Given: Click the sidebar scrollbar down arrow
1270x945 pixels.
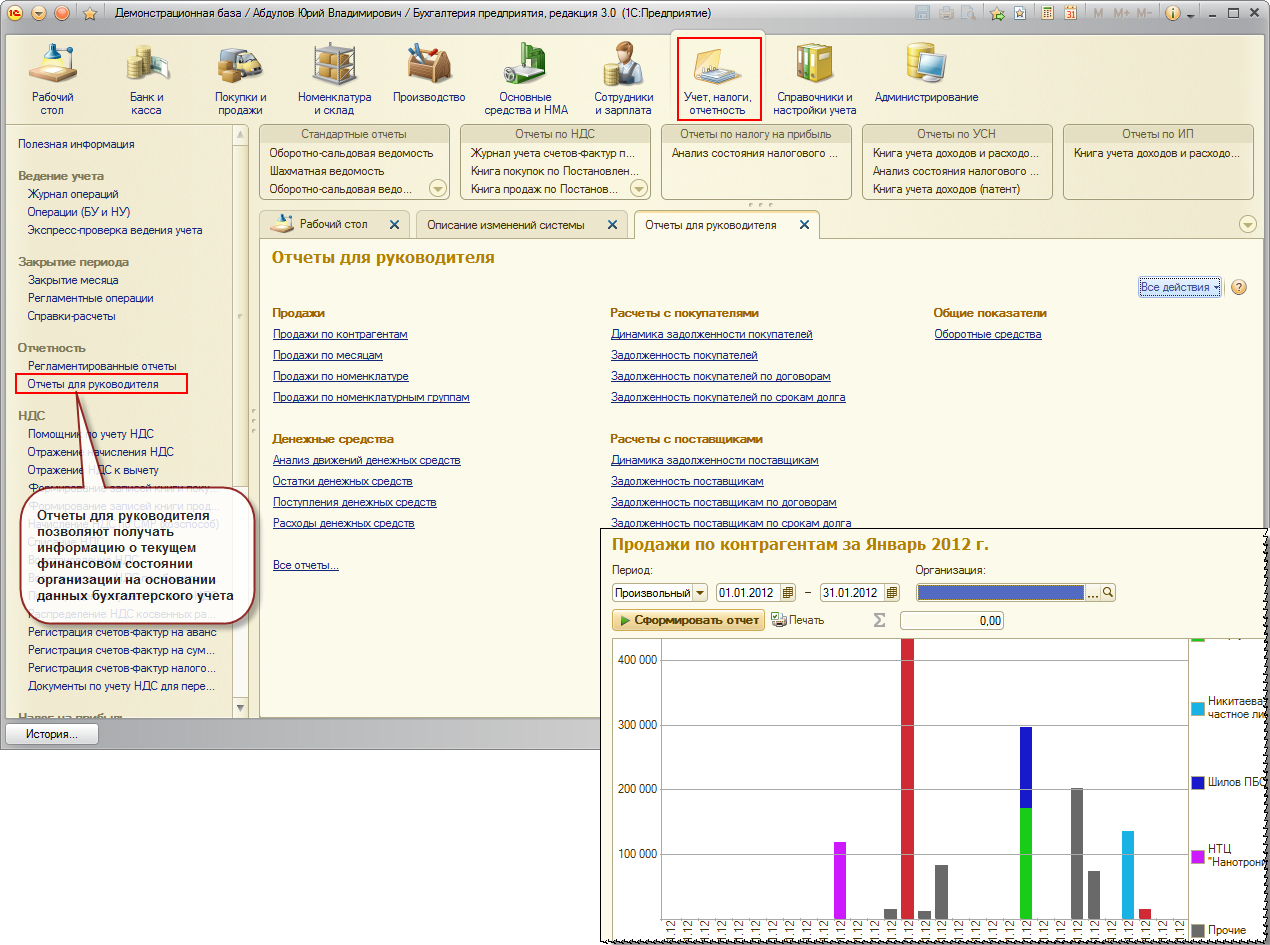Looking at the screenshot, I should pyautogui.click(x=240, y=708).
